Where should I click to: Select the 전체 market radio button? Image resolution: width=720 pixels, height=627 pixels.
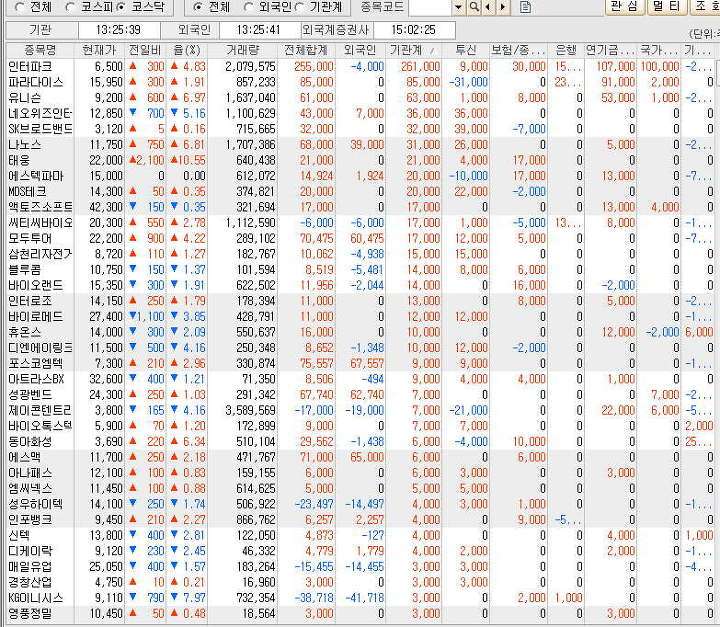click(x=20, y=7)
